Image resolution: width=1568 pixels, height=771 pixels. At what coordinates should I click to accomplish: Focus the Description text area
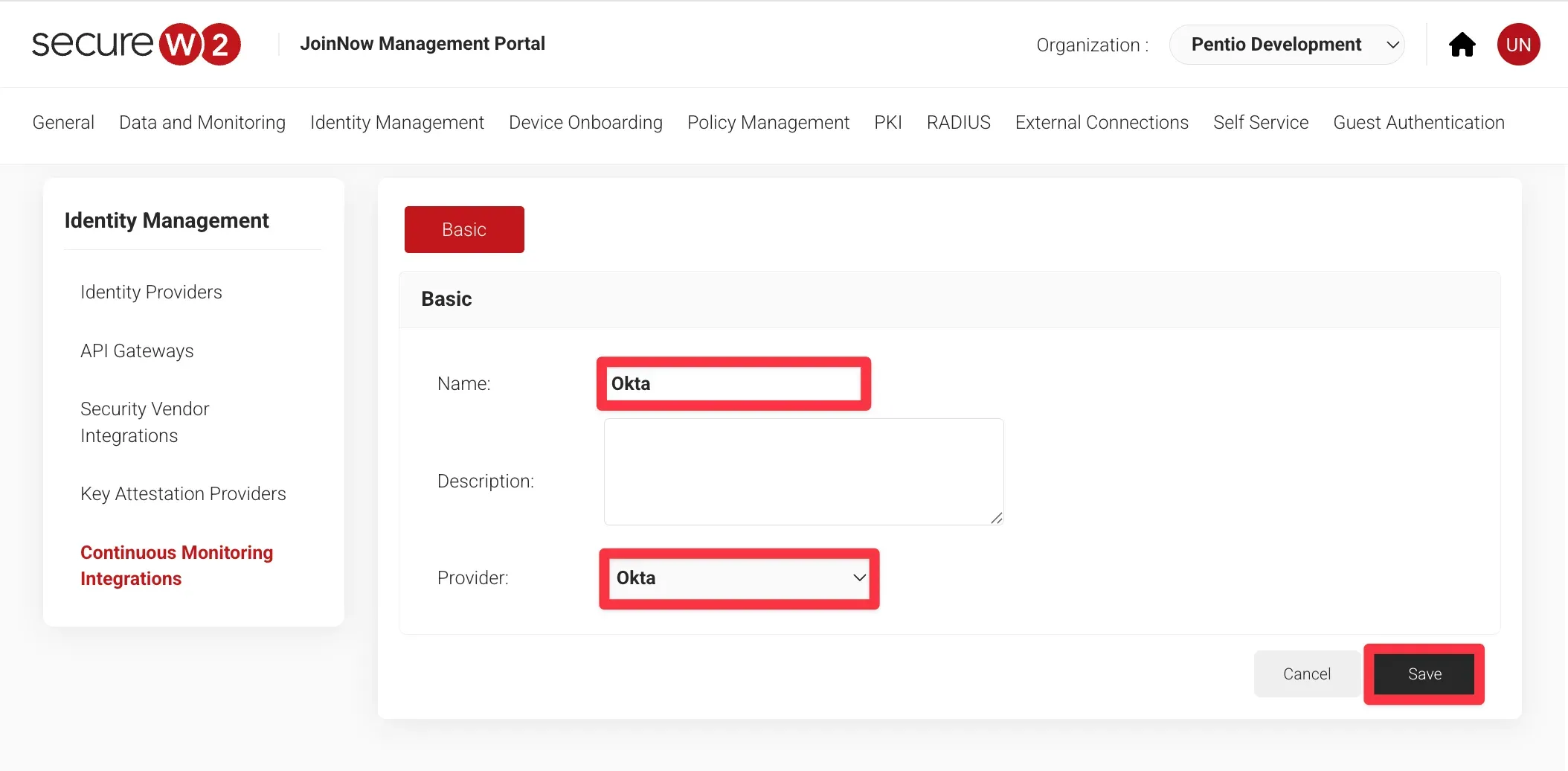coord(803,472)
